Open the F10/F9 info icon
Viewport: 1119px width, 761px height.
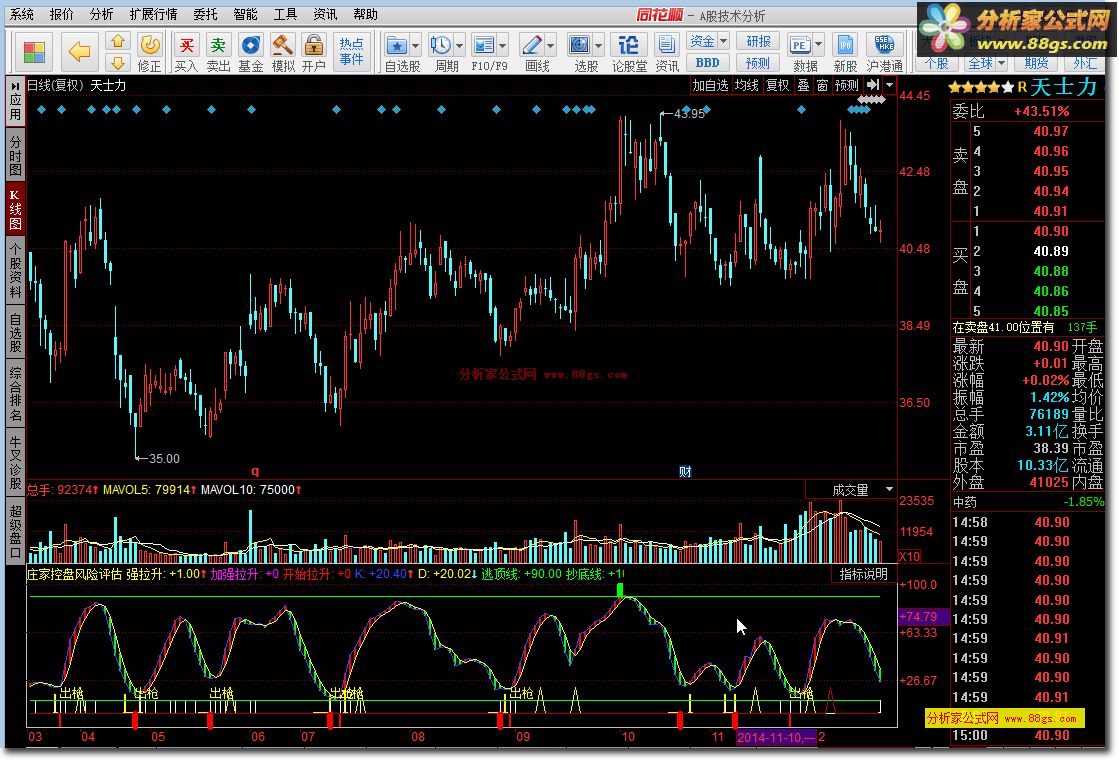click(484, 47)
